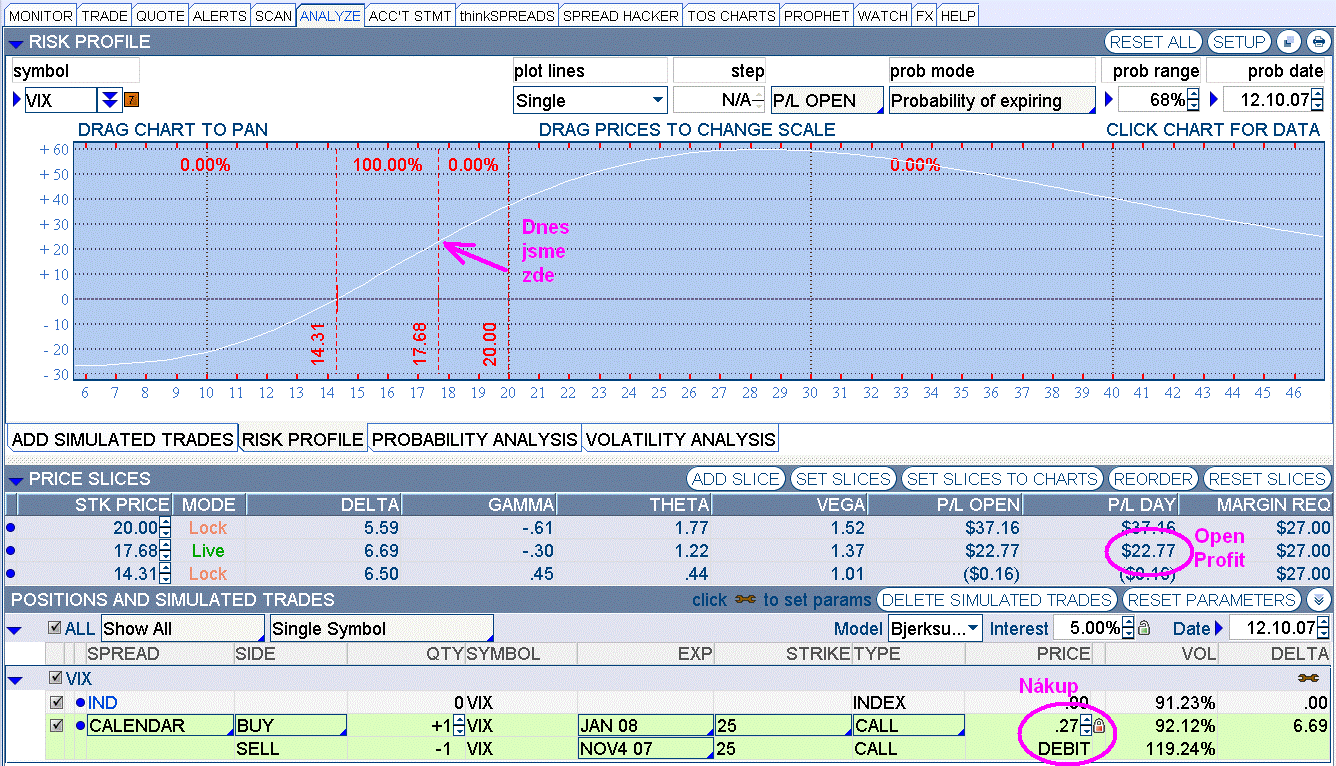
Task: Open the symbol lookup double-arrow beside VIX
Action: pos(109,100)
